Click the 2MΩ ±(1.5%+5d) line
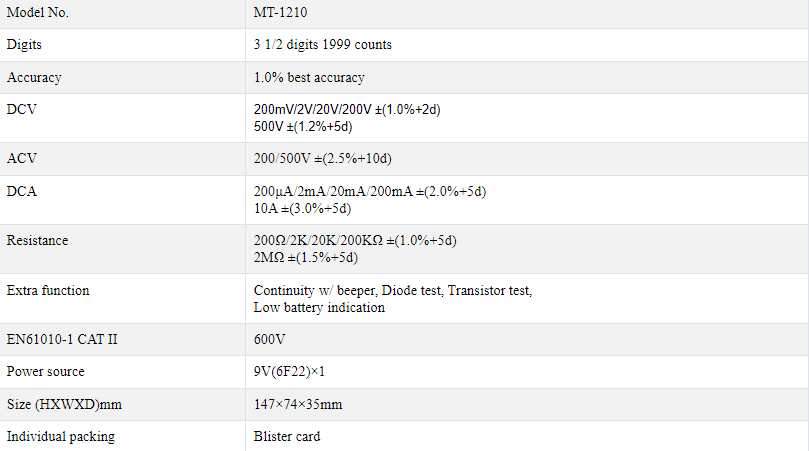This screenshot has height=451, width=809. click(305, 257)
